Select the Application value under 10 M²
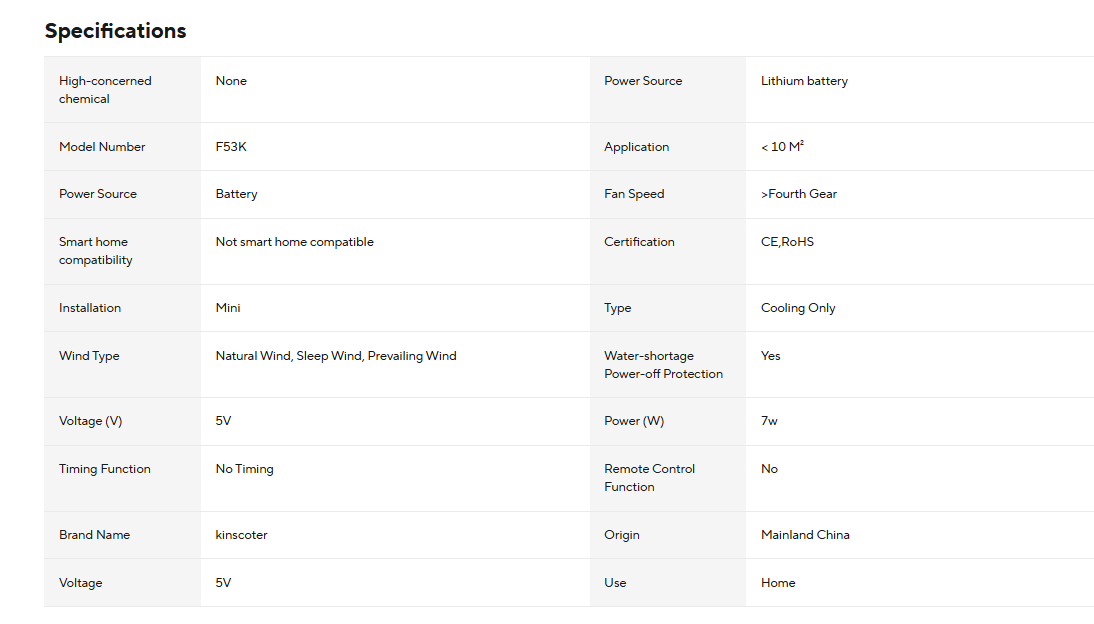The height and width of the screenshot is (624, 1094). 782,147
